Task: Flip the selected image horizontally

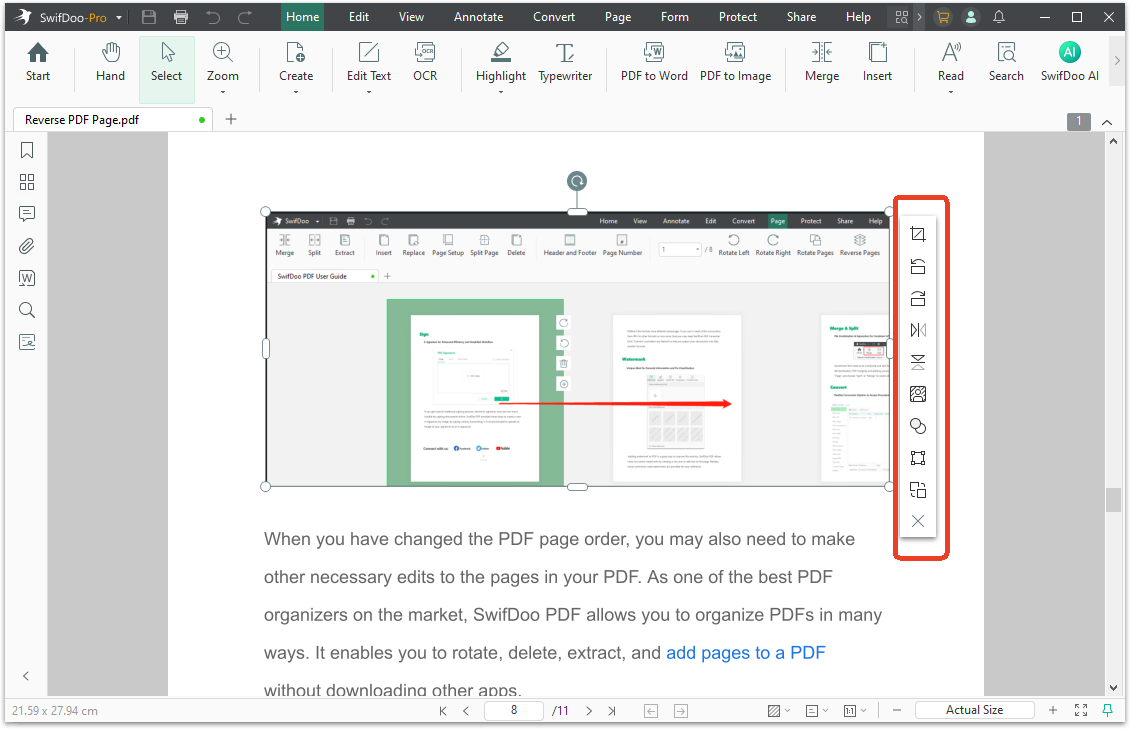Action: (917, 330)
